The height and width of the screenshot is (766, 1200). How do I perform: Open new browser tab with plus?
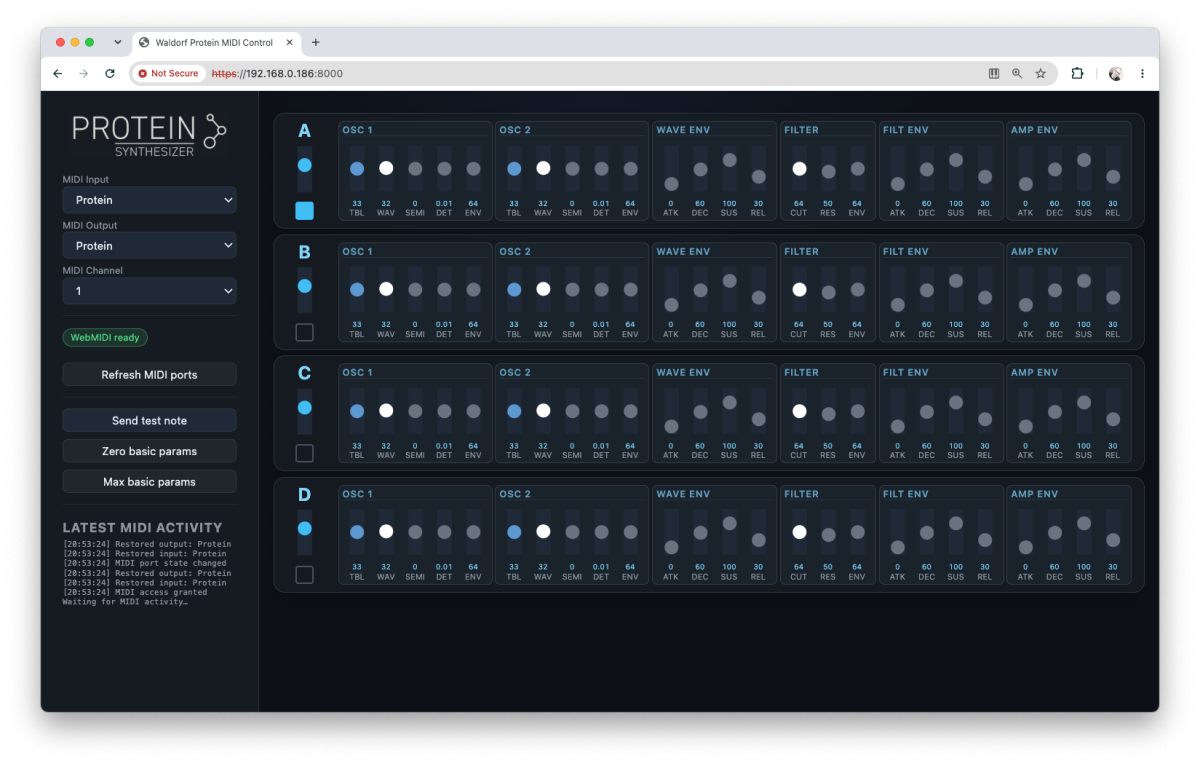pos(316,42)
